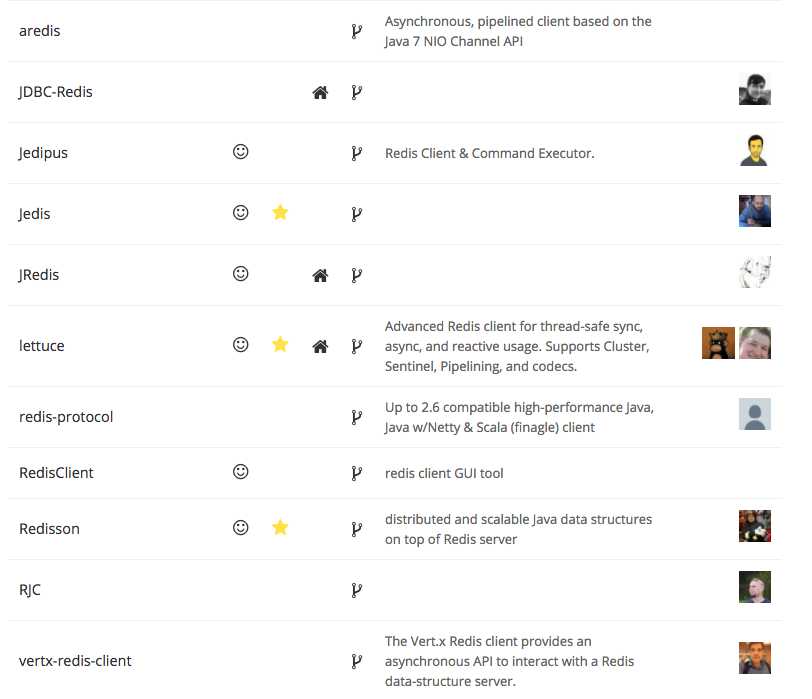
Task: View the RJC author avatar
Action: pyautogui.click(x=755, y=587)
